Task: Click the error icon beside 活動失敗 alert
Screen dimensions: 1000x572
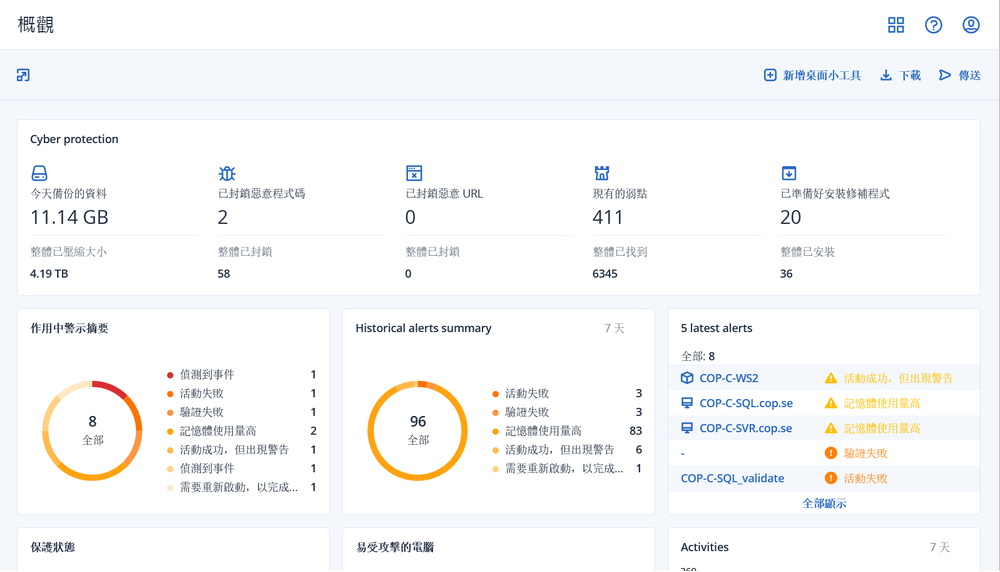Action: (830, 478)
